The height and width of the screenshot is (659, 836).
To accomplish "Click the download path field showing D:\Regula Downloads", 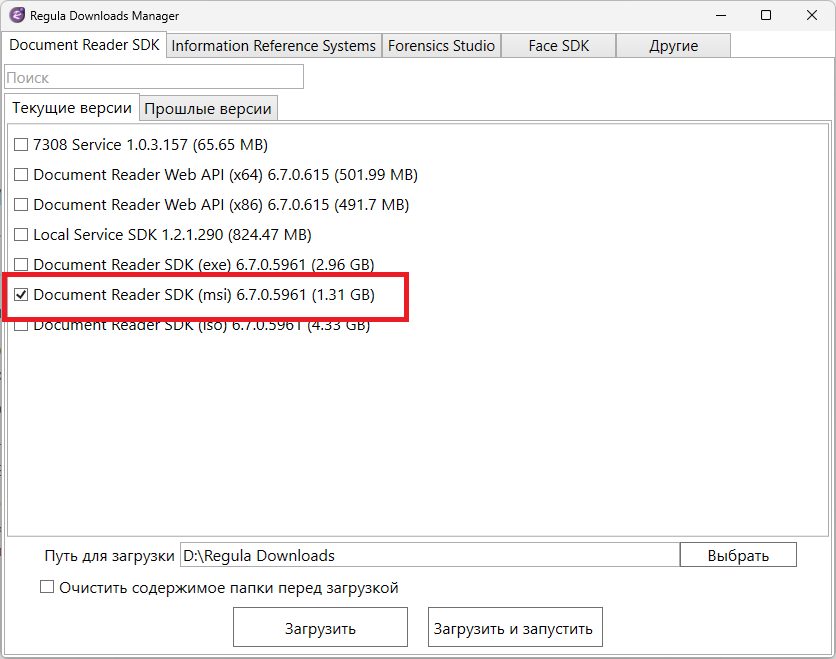I will [430, 554].
